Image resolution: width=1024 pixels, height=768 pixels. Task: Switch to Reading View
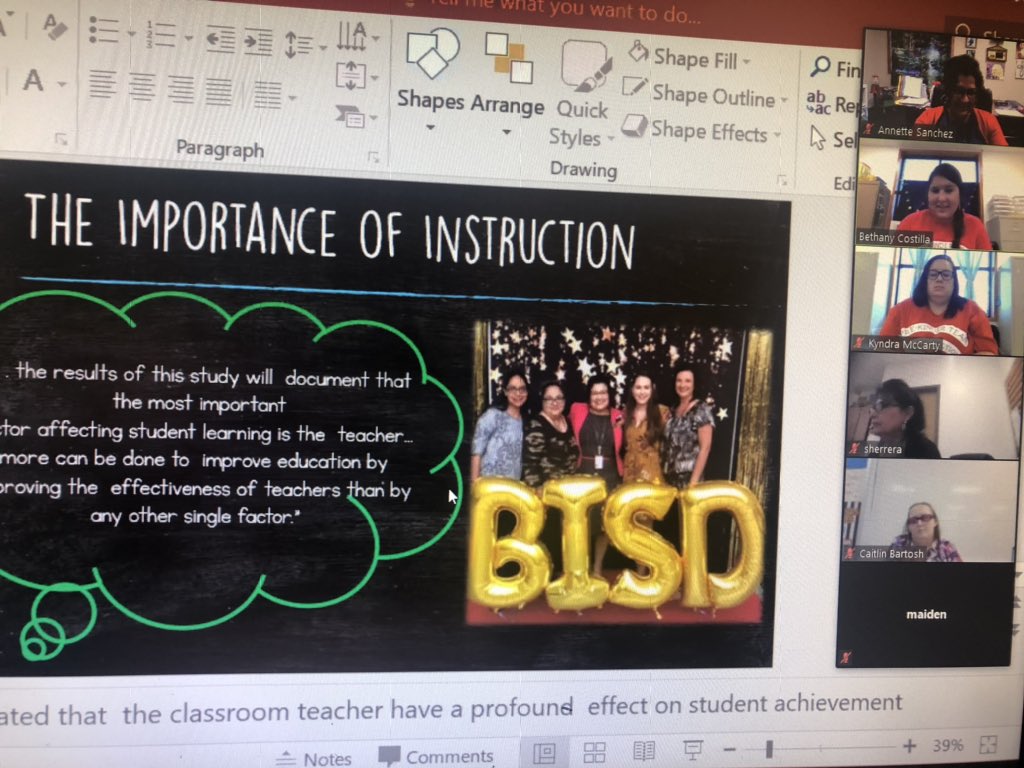tap(644, 751)
